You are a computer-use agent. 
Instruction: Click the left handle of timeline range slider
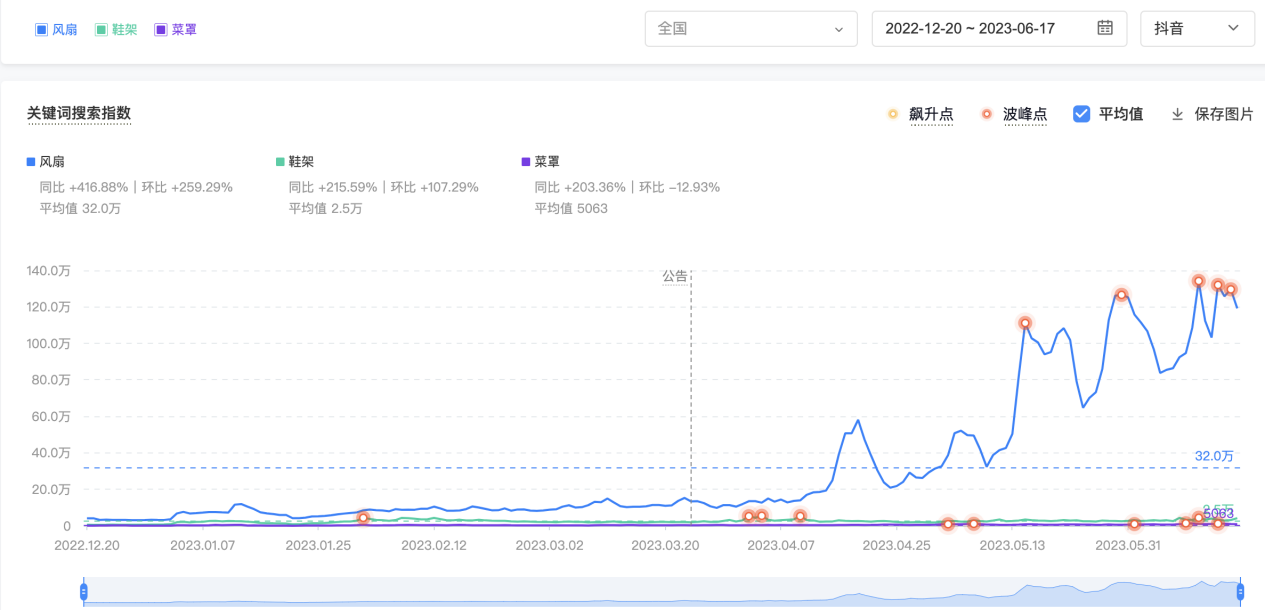coord(84,591)
